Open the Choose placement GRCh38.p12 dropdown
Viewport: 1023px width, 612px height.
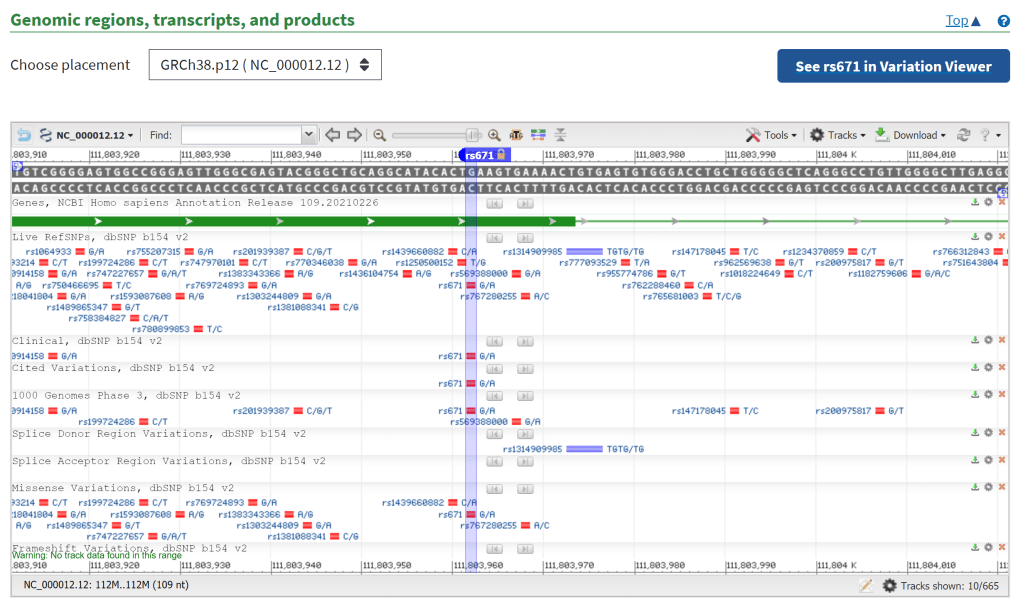(x=265, y=65)
